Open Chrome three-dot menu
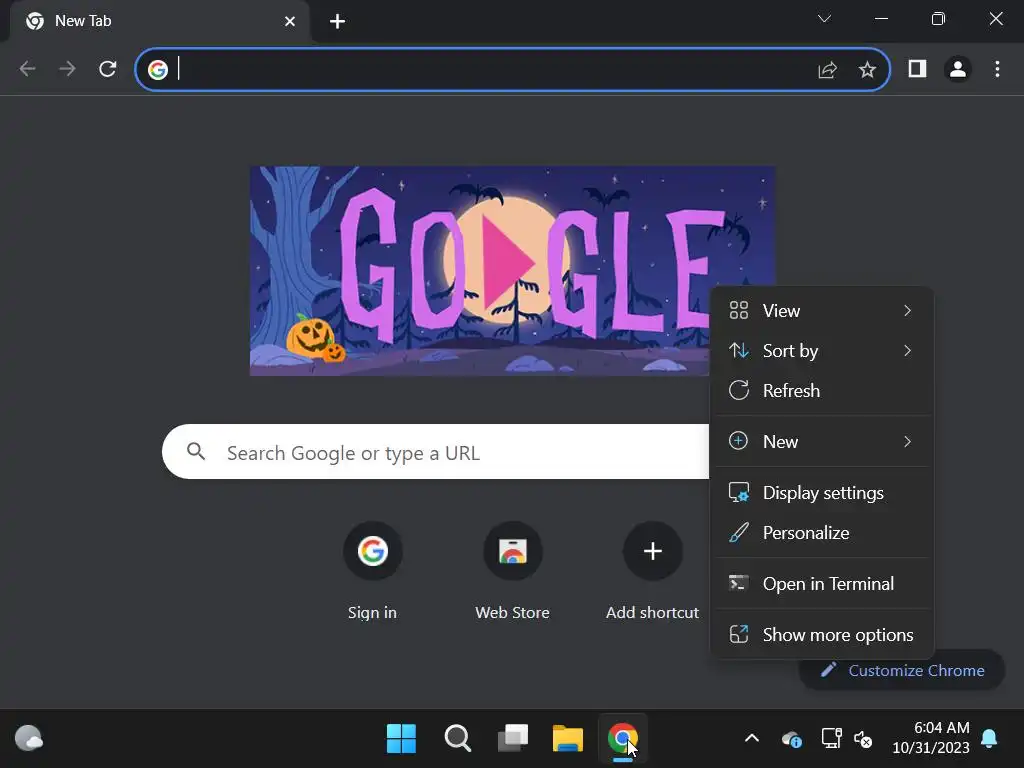Screen dimensions: 1024x768 [997, 69]
